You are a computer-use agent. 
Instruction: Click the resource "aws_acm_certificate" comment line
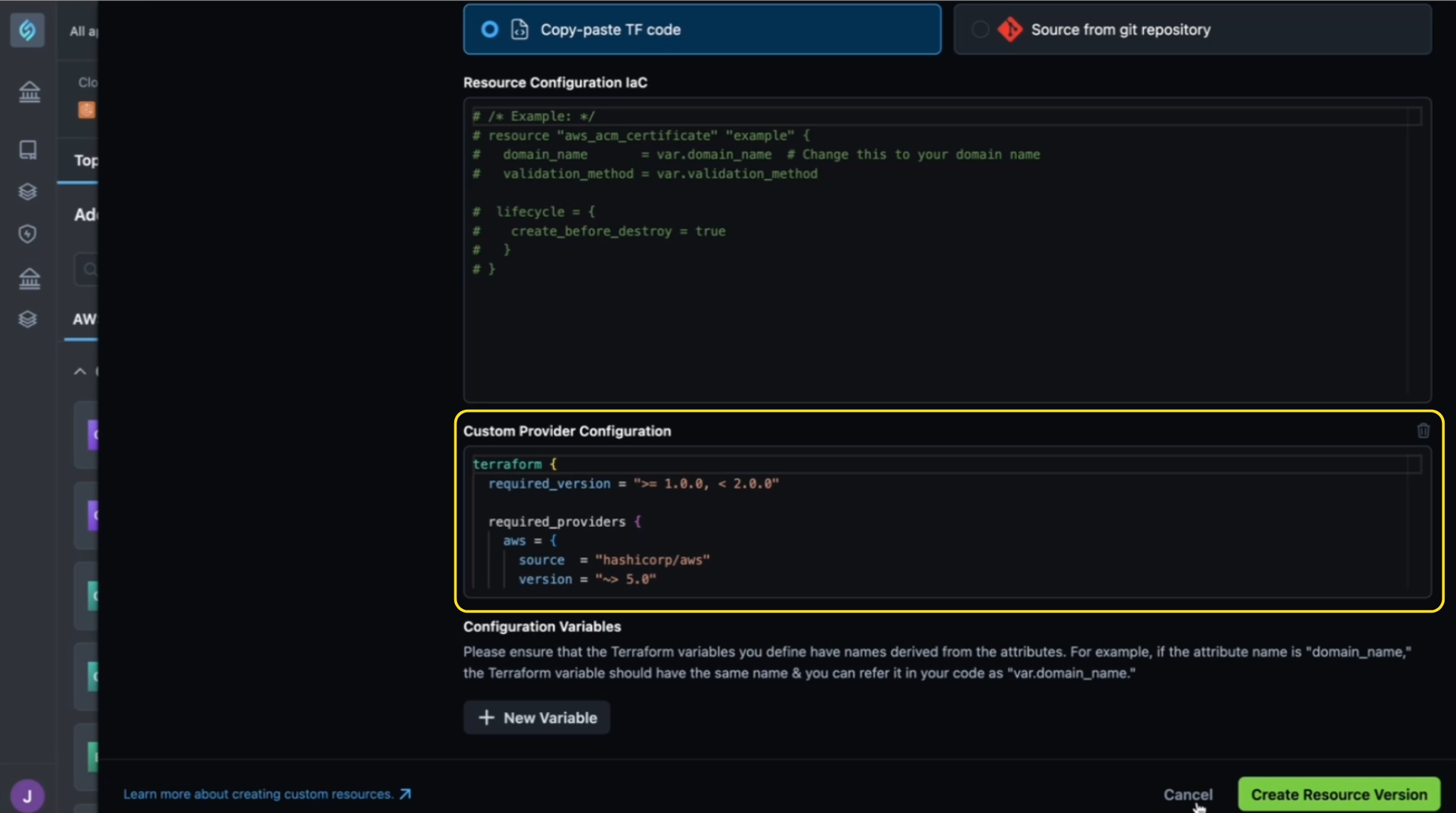641,135
